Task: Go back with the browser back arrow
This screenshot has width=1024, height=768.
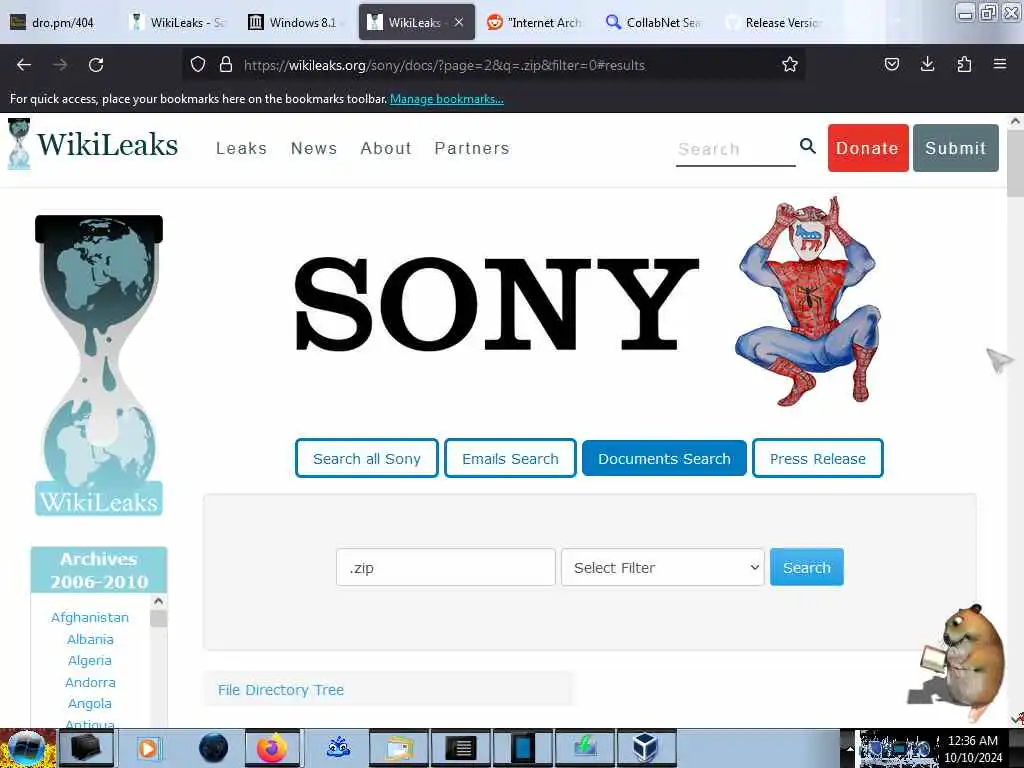Action: [x=24, y=65]
